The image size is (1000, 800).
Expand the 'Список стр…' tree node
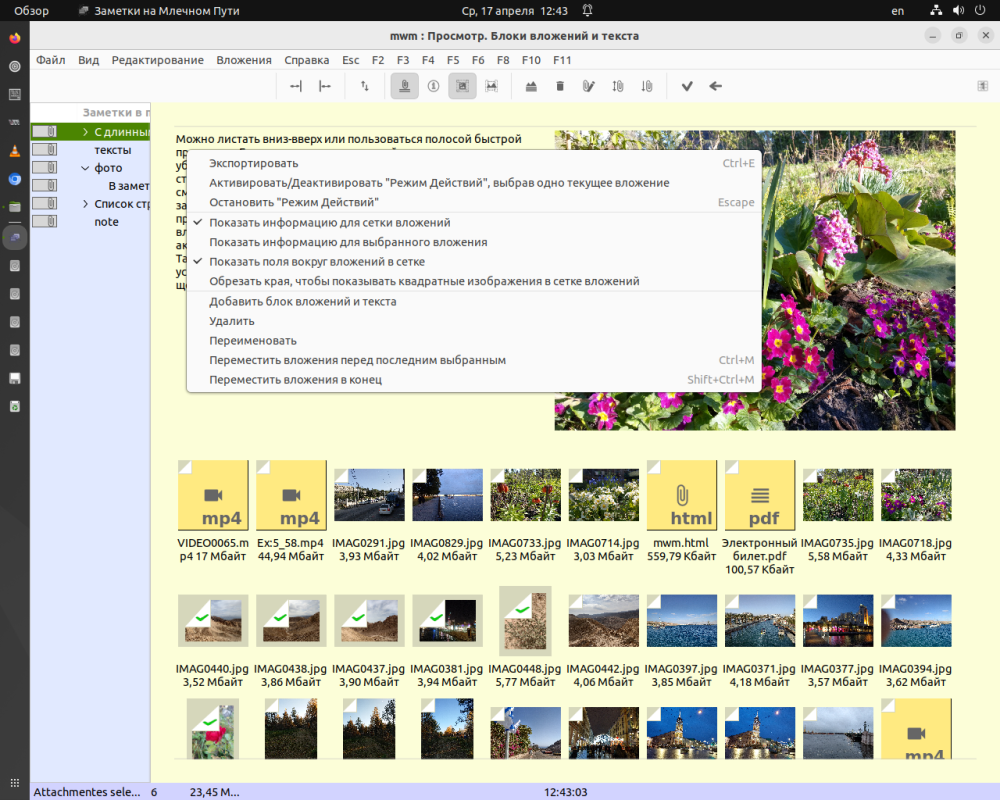pyautogui.click(x=86, y=204)
